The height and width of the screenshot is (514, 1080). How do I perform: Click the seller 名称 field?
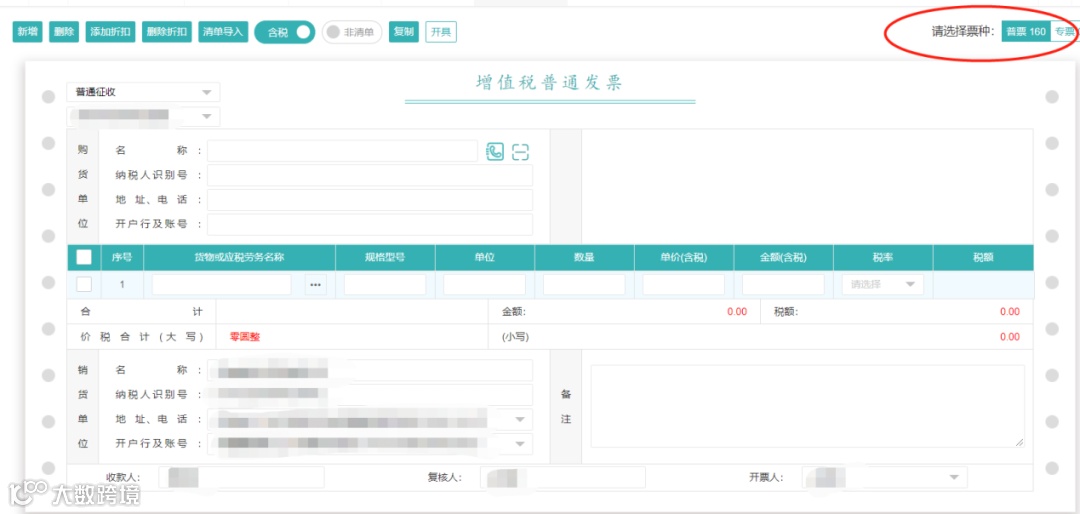tap(370, 370)
